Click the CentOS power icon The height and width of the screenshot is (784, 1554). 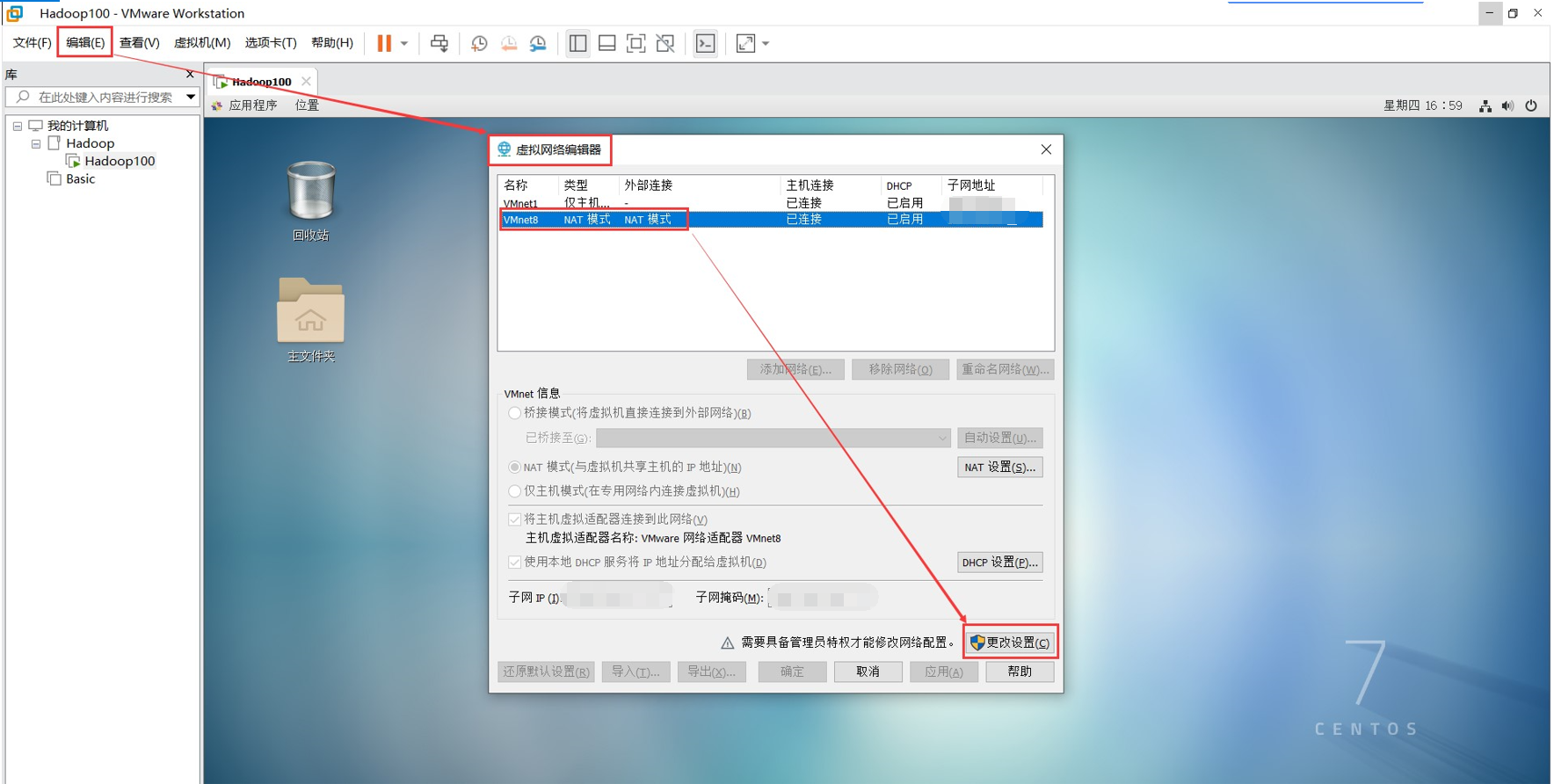[1531, 105]
